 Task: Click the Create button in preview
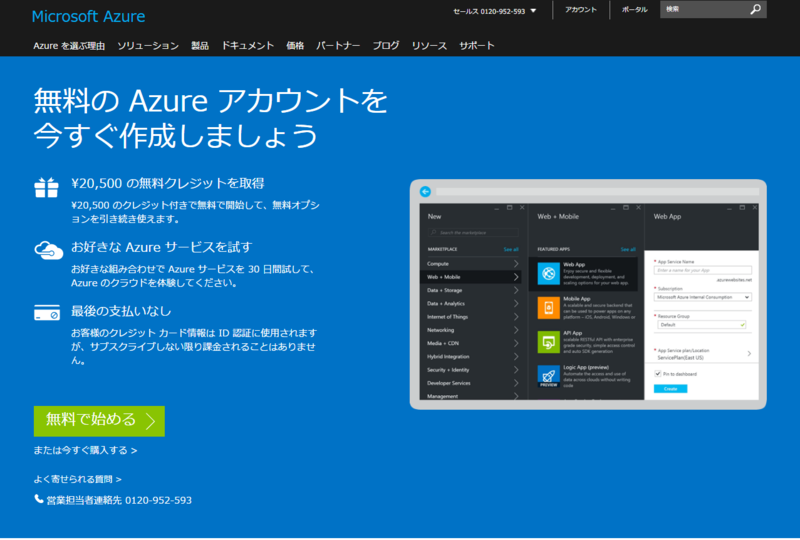670,389
